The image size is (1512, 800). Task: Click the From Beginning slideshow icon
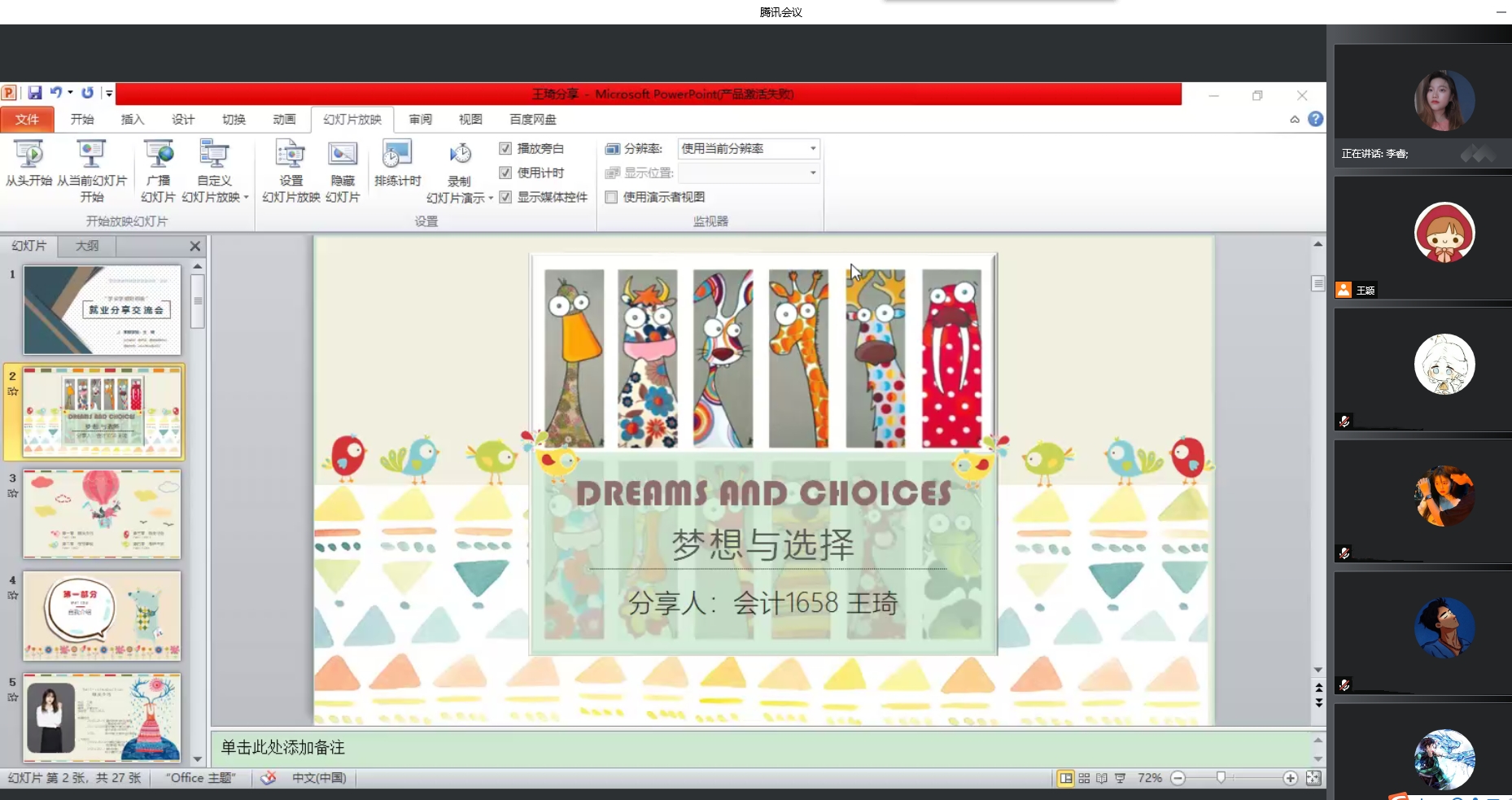click(28, 155)
